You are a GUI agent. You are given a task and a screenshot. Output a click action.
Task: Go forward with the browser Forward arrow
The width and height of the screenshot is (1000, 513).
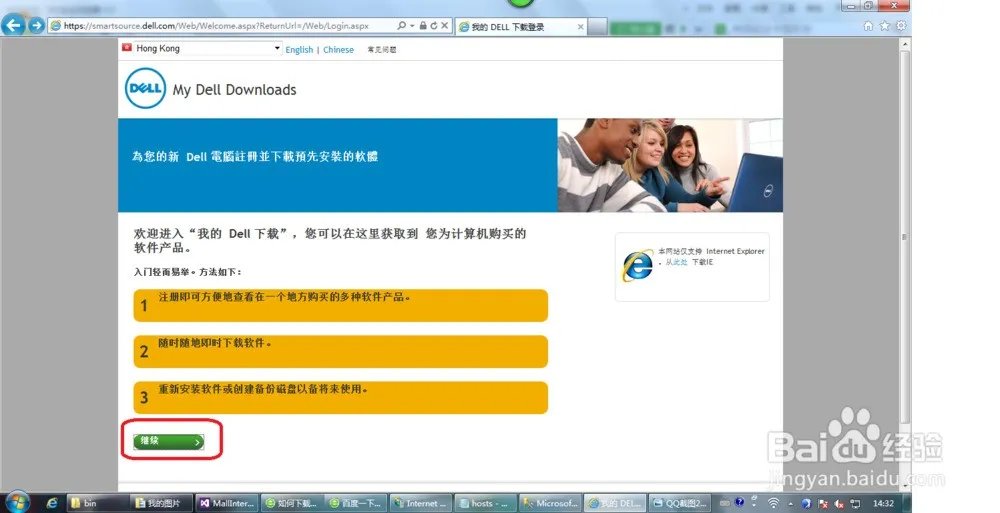[x=36, y=26]
